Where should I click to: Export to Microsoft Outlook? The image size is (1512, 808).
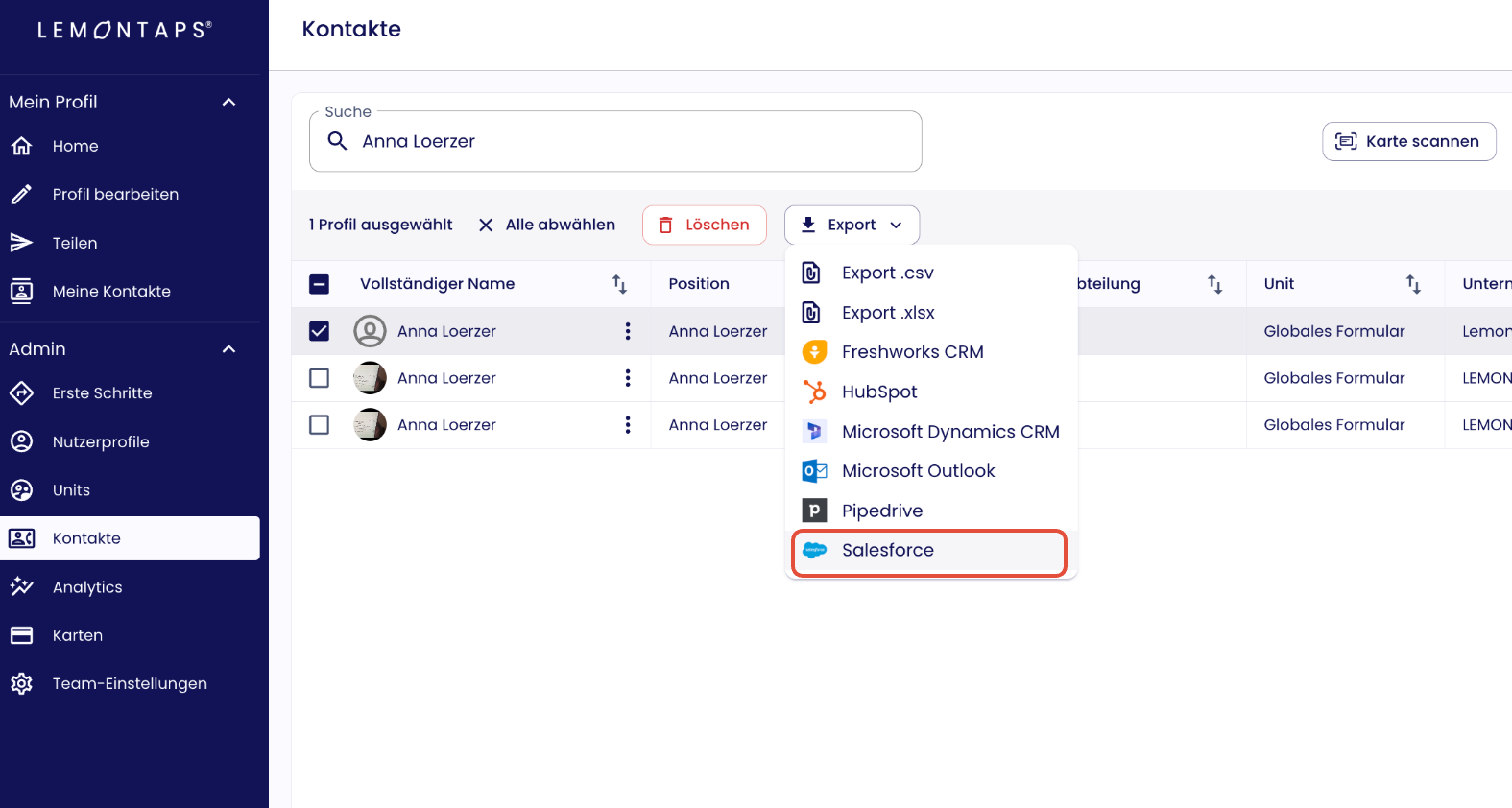pyautogui.click(x=931, y=471)
